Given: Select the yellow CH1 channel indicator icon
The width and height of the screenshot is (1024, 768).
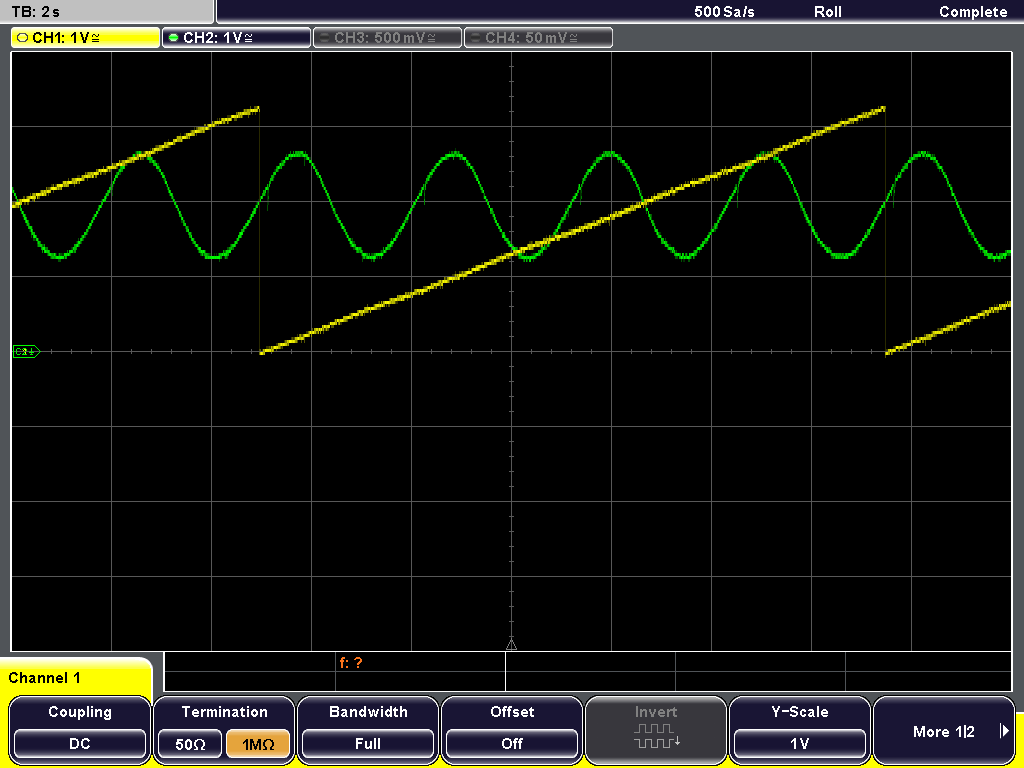Looking at the screenshot, I should [22, 37].
